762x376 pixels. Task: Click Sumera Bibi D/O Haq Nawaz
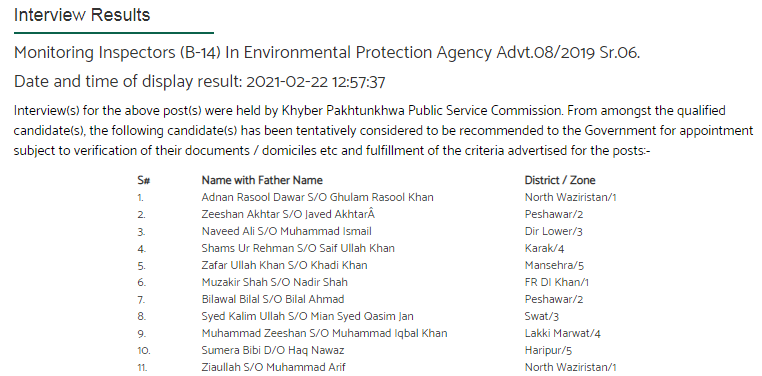273,350
